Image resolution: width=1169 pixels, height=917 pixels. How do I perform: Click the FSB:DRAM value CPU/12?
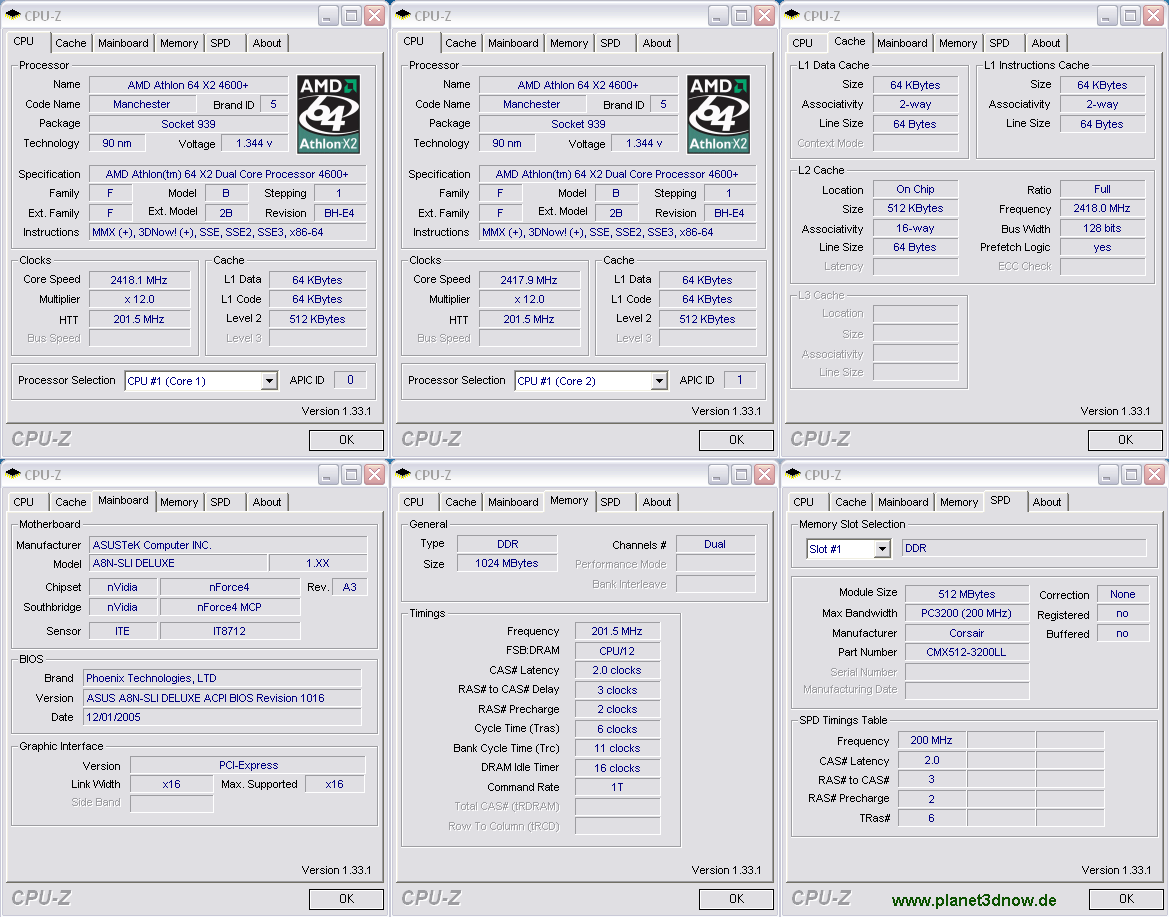[617, 651]
